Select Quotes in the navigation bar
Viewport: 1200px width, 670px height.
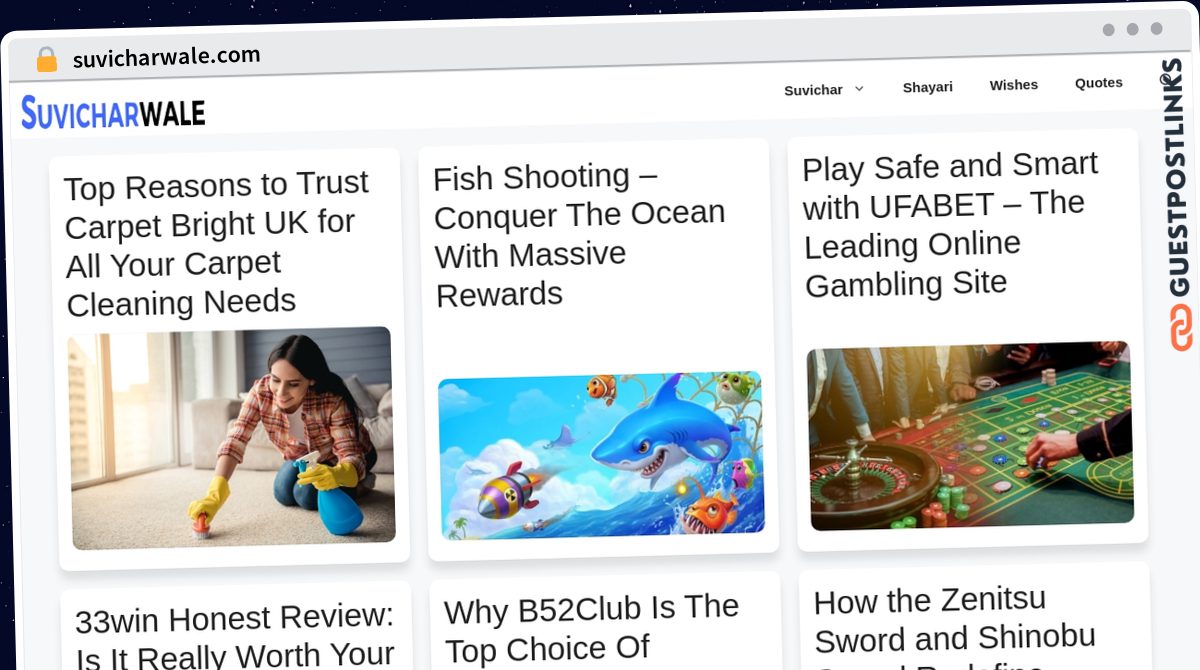pos(1098,83)
